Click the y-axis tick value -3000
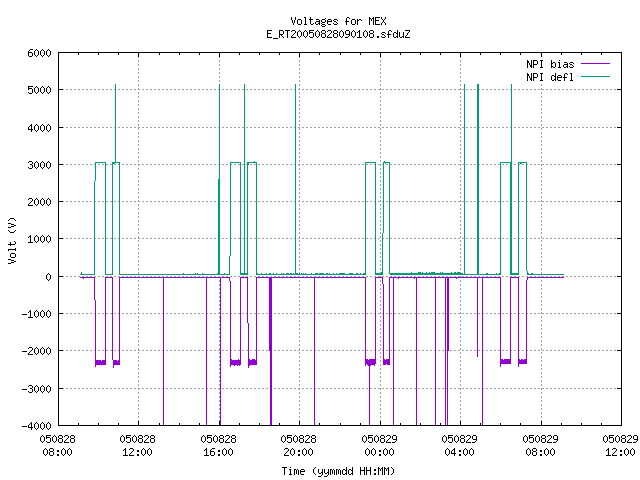 click(36, 389)
